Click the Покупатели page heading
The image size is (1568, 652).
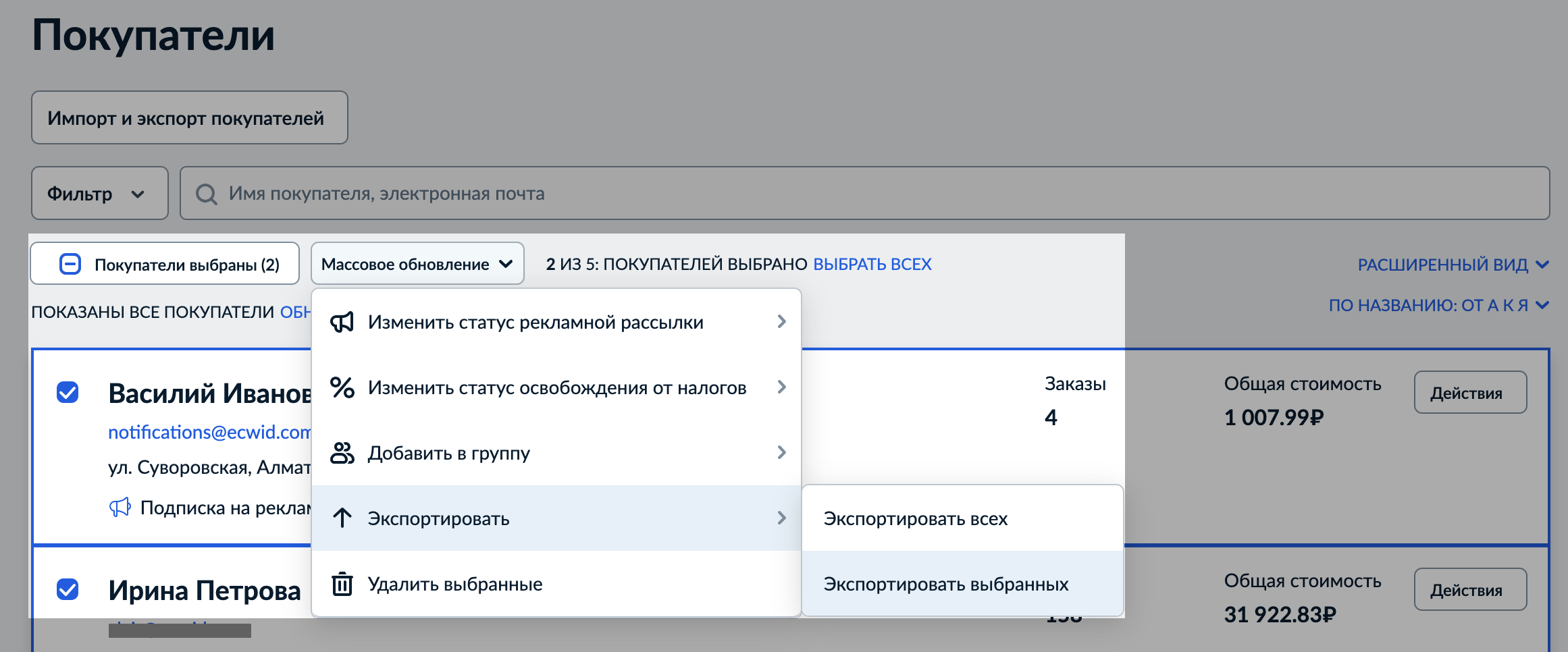[153, 36]
